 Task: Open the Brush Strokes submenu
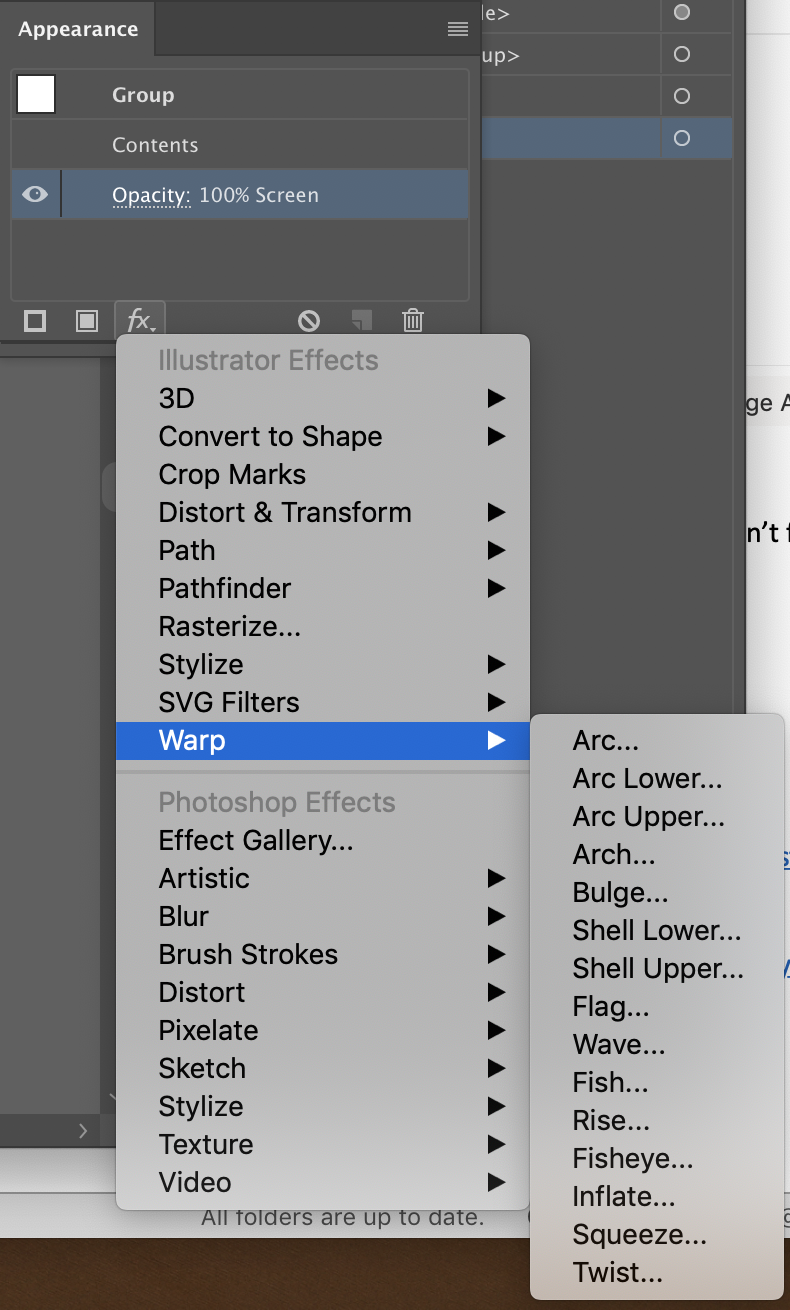pyautogui.click(x=323, y=954)
